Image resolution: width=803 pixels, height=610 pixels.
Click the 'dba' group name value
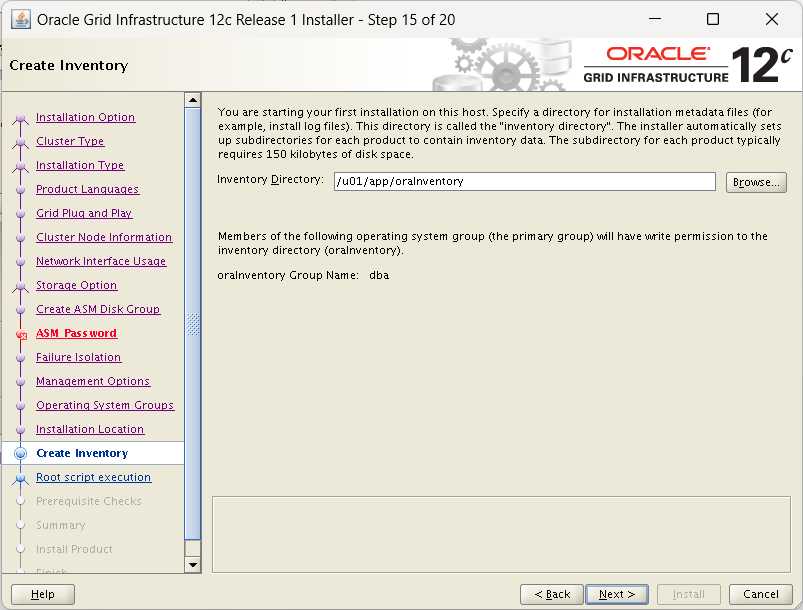379,276
